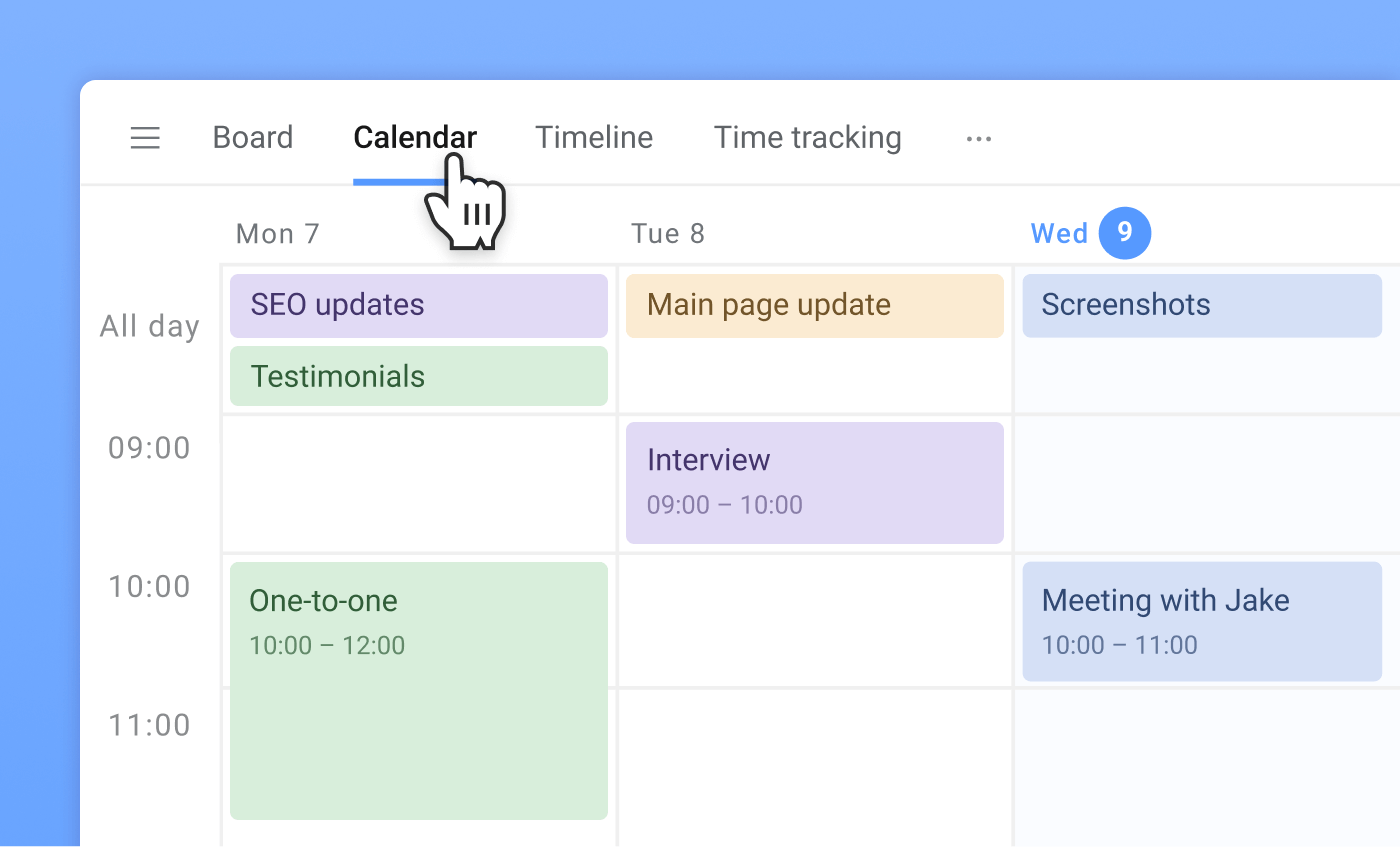Open the Testimonials all-day event
The image size is (1400, 847).
[418, 376]
